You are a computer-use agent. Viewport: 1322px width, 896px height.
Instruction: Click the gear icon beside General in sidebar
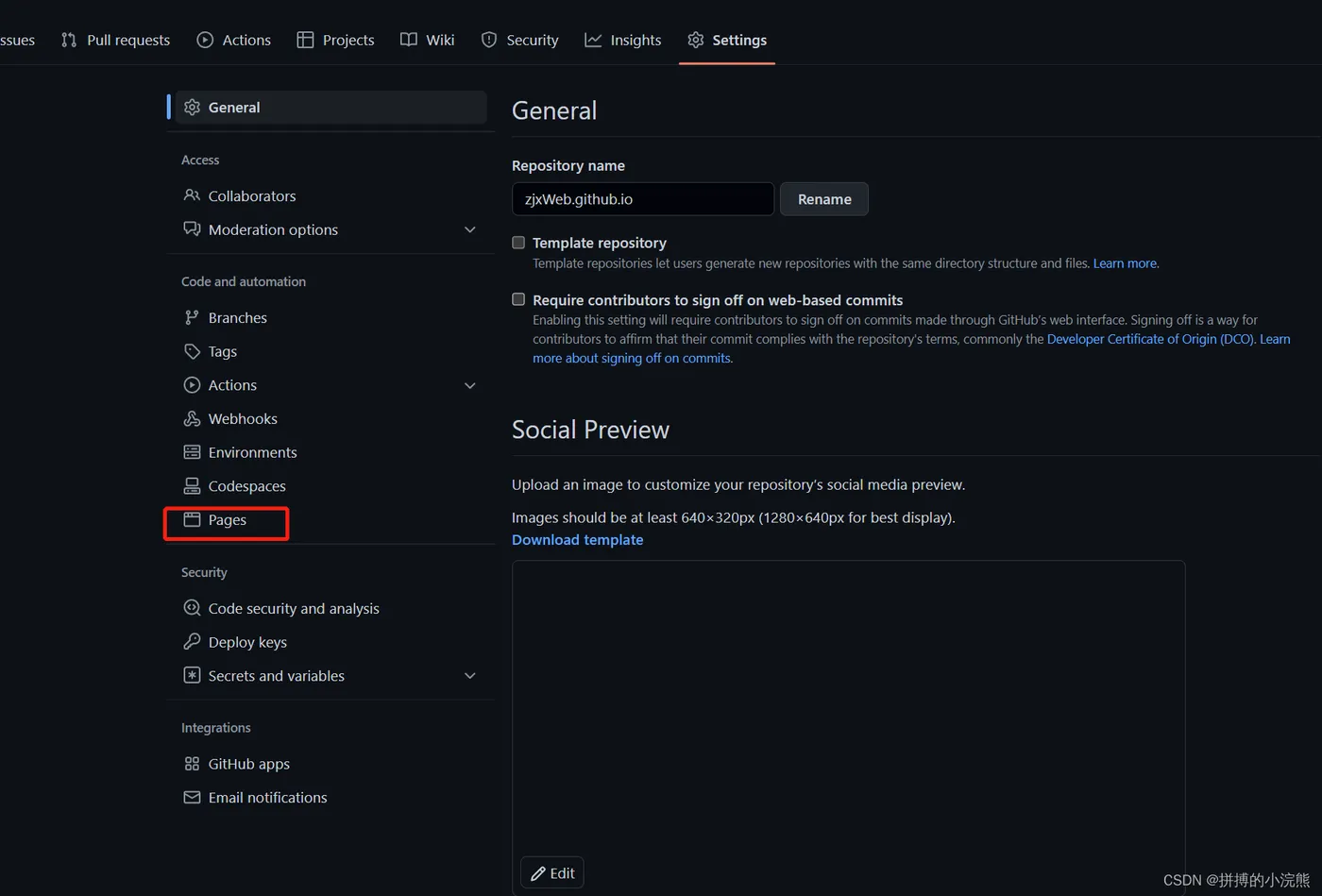(192, 108)
